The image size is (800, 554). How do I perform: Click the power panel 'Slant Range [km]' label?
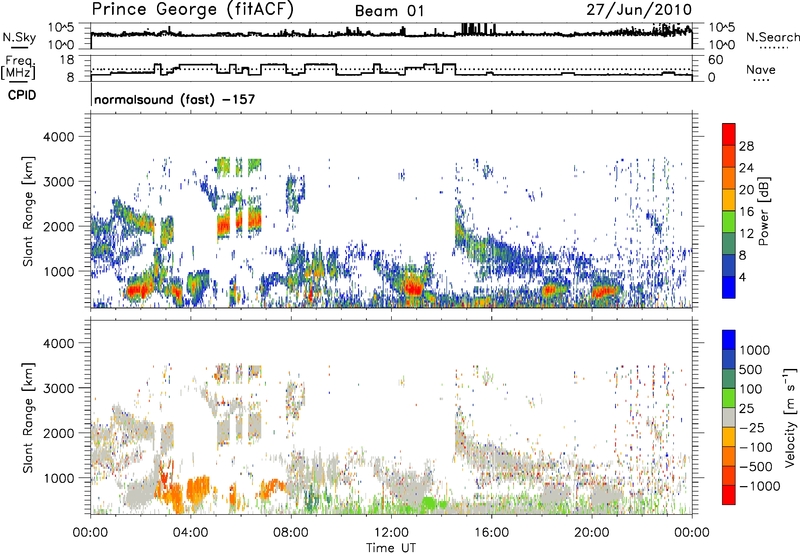[x=28, y=211]
